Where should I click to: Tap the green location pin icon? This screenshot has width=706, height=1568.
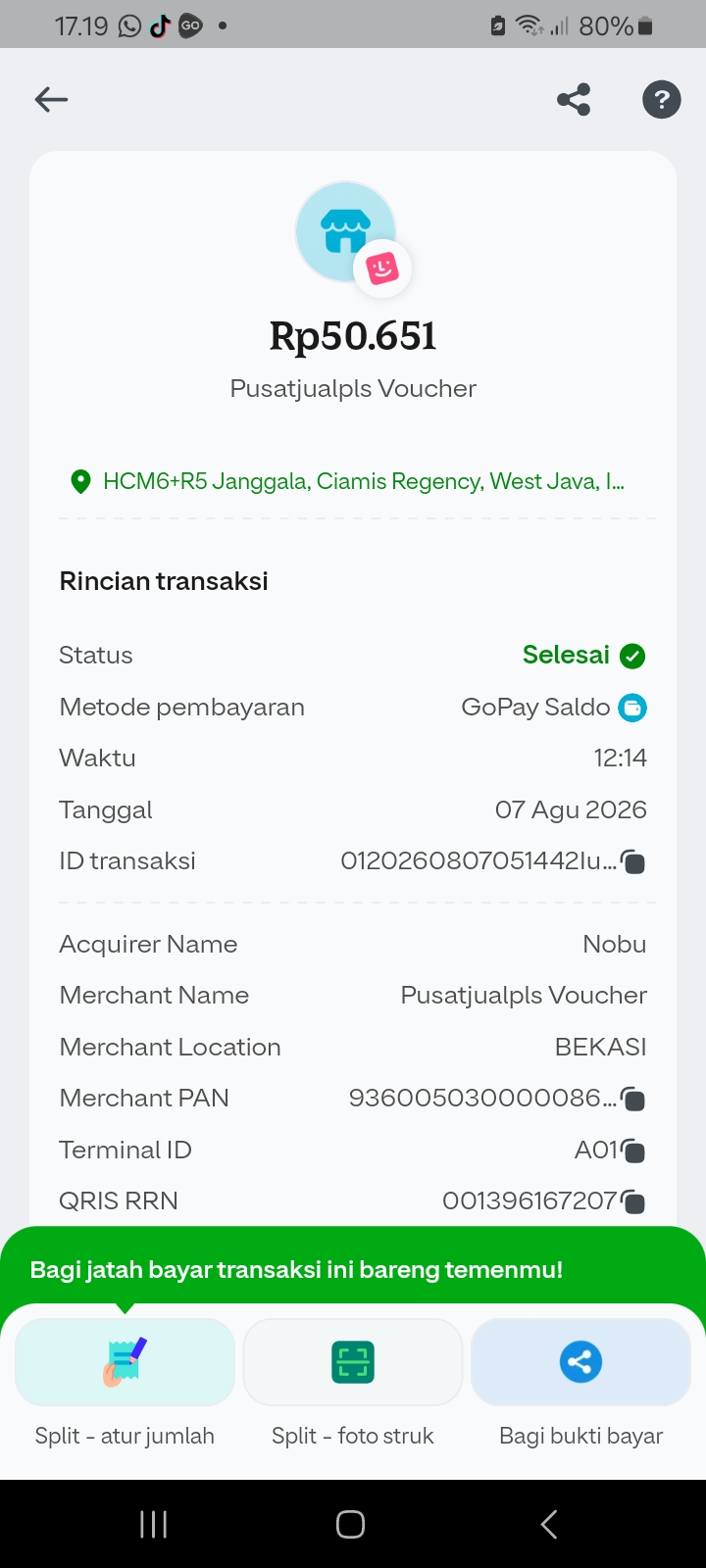click(80, 481)
